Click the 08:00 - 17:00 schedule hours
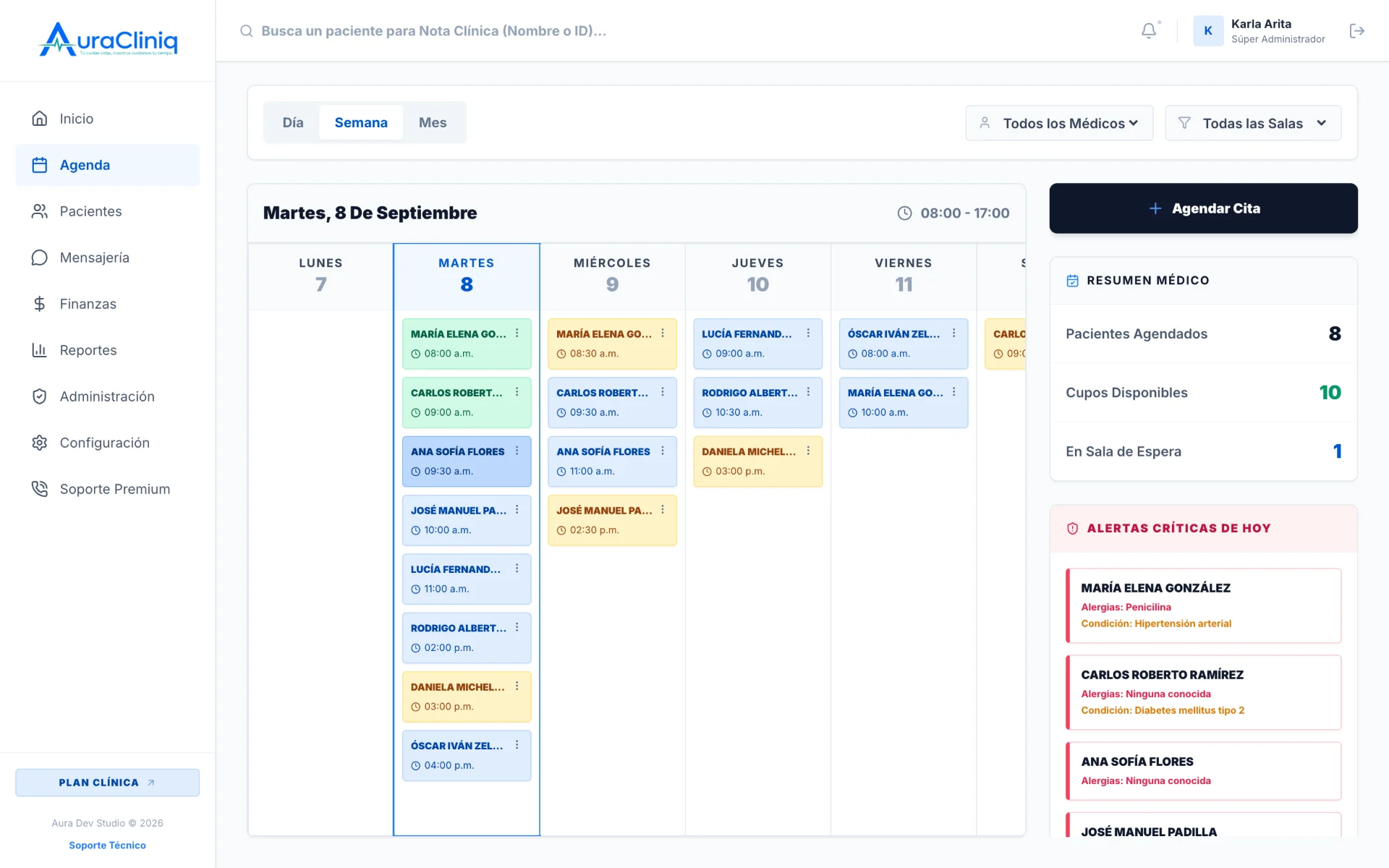Screen dimensions: 1389x868 [x=953, y=213]
